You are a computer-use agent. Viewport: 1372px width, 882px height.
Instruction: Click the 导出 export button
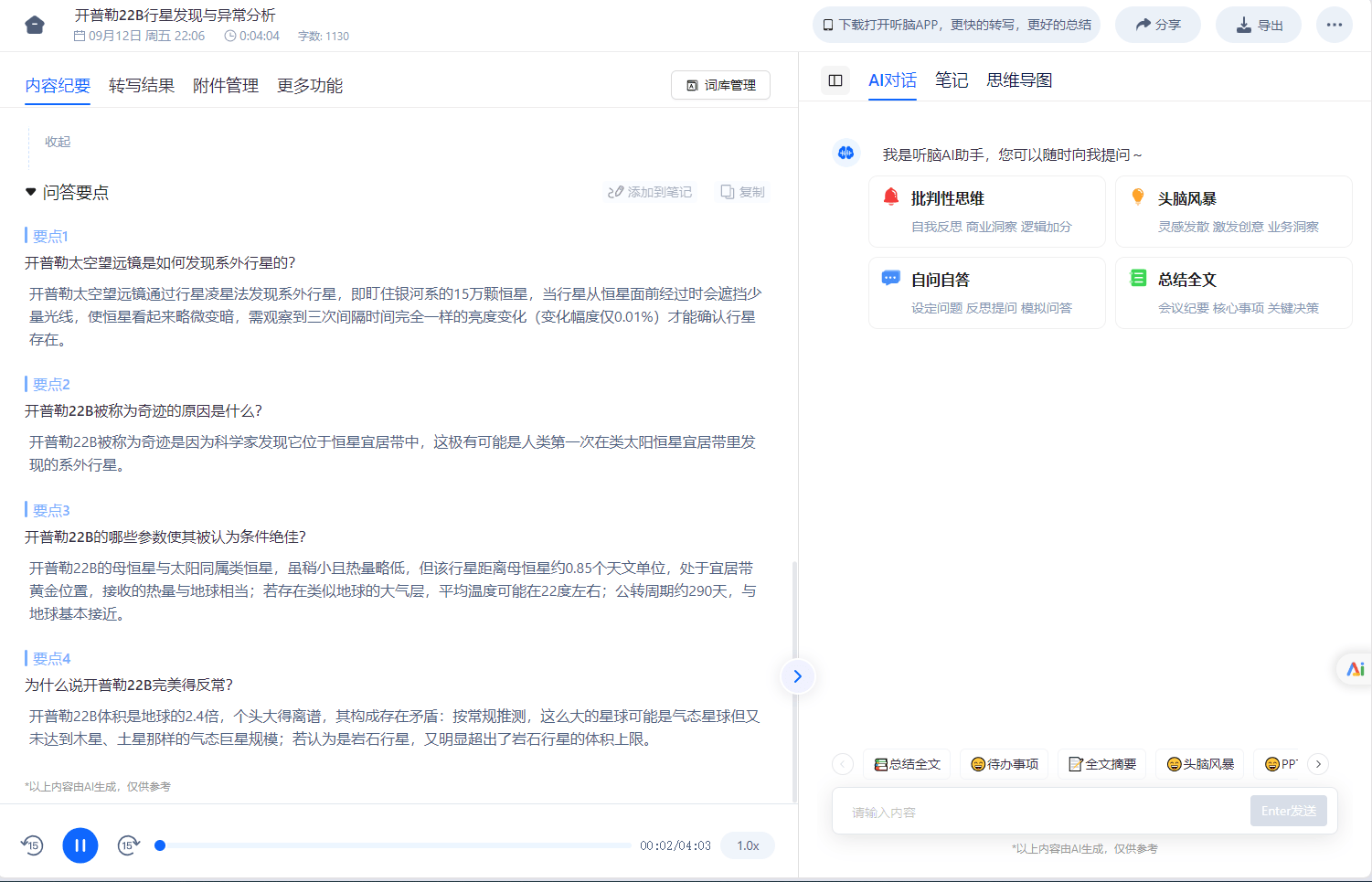point(1258,25)
